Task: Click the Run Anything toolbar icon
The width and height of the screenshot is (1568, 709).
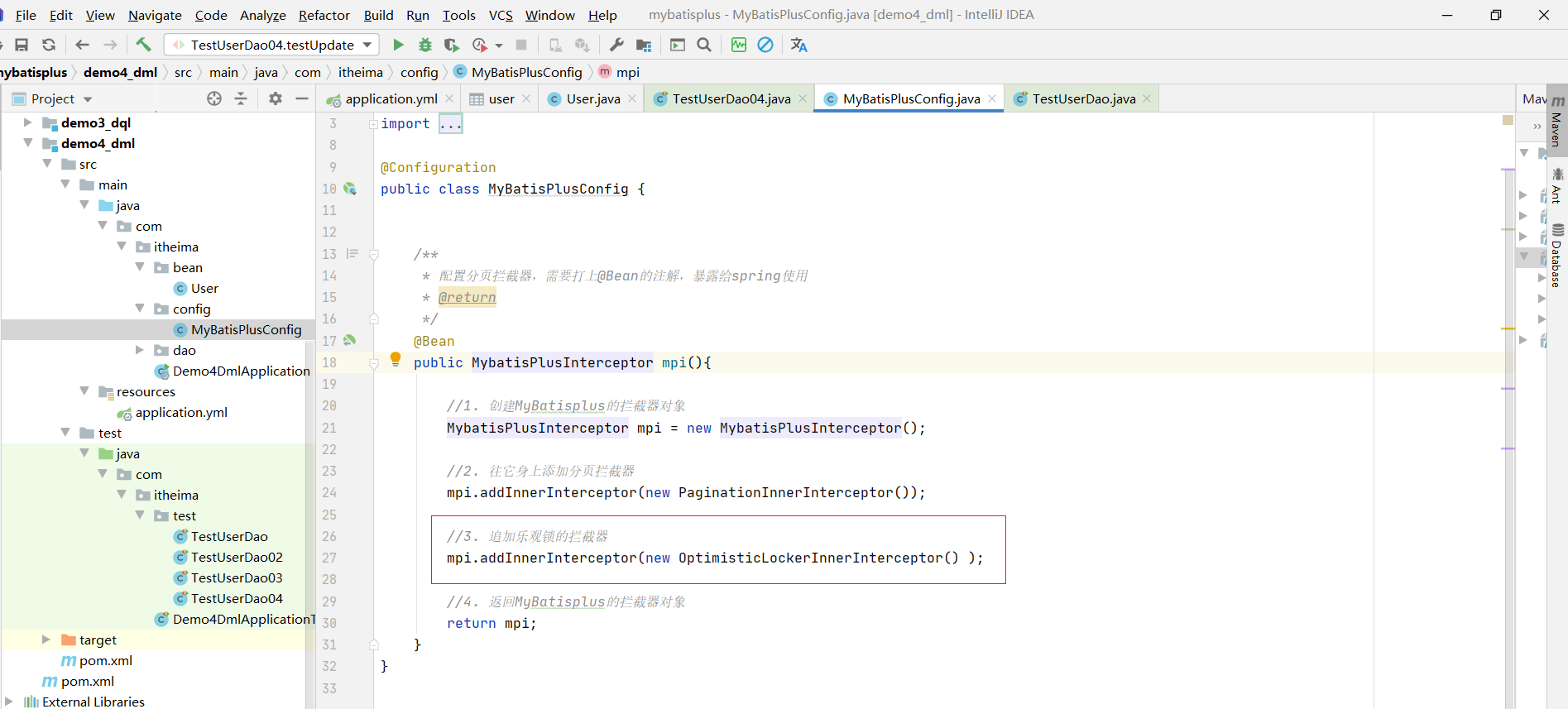Action: pos(678,45)
